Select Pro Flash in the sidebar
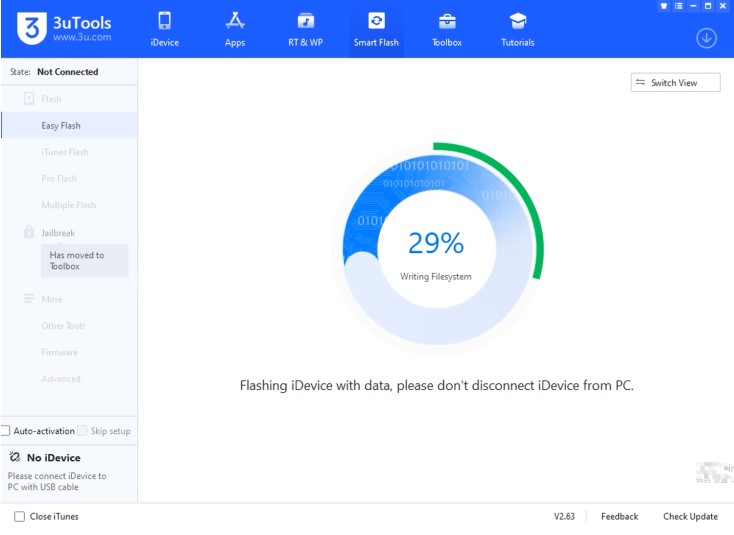Image resolution: width=734 pixels, height=535 pixels. 59,179
